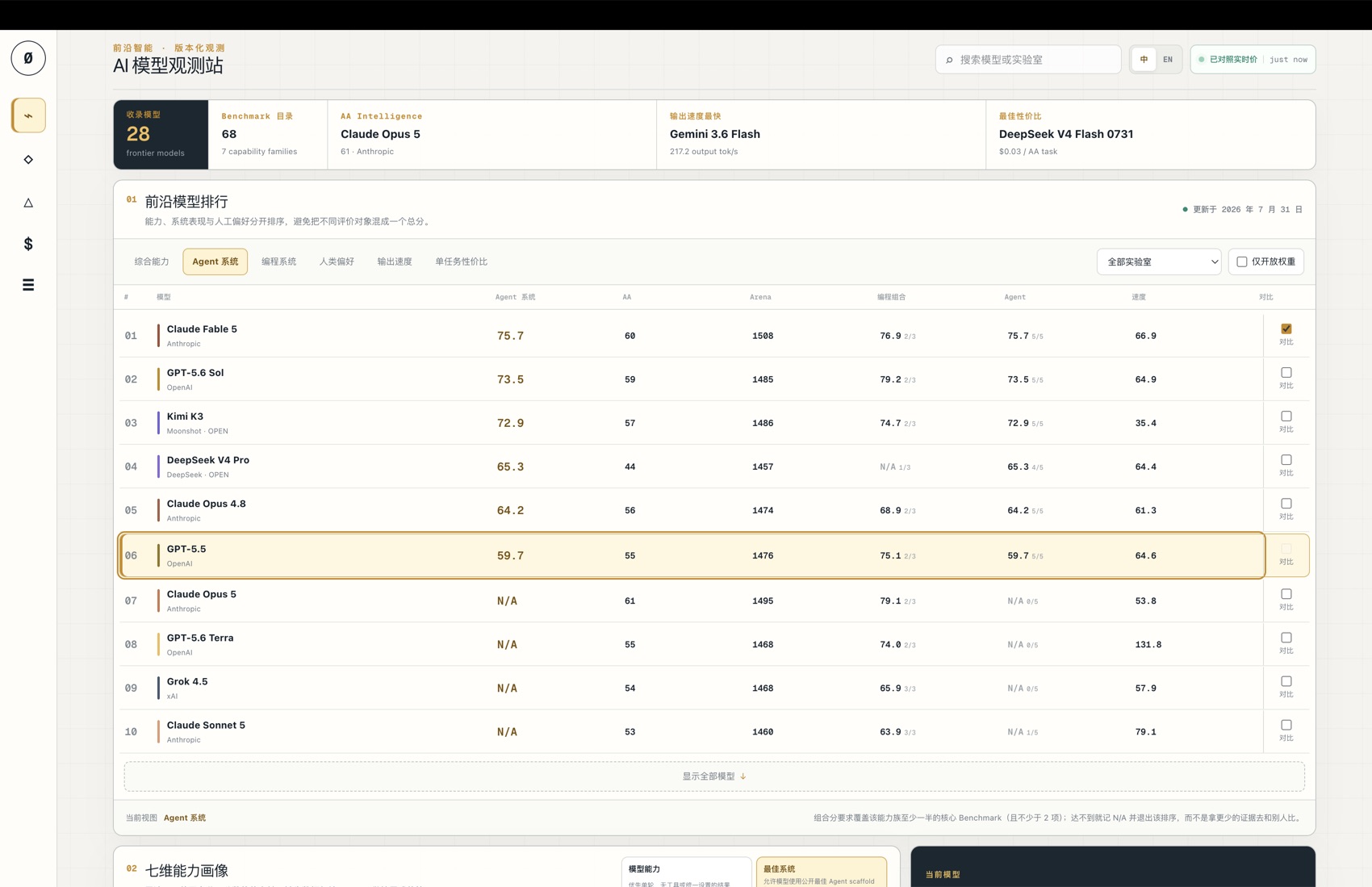The width and height of the screenshot is (1372, 887).
Task: Click the AA column header
Action: pos(627,297)
